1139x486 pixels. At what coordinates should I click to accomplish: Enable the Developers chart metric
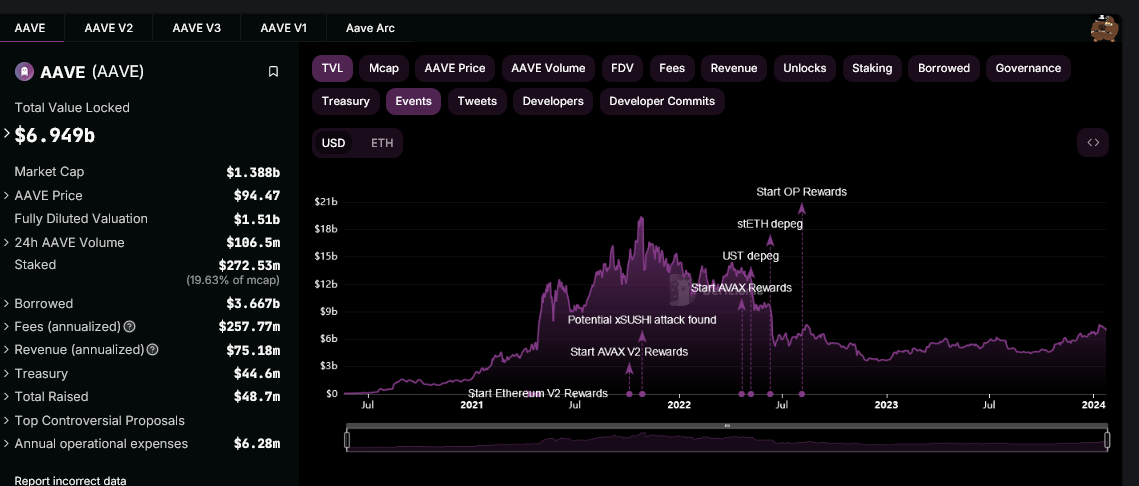coord(553,102)
